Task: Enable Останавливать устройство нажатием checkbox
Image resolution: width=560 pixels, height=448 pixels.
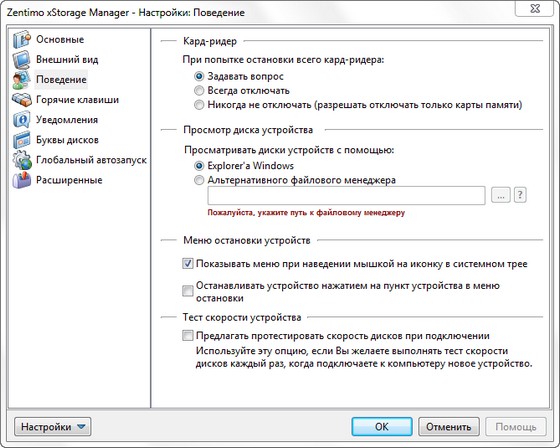Action: (x=188, y=291)
